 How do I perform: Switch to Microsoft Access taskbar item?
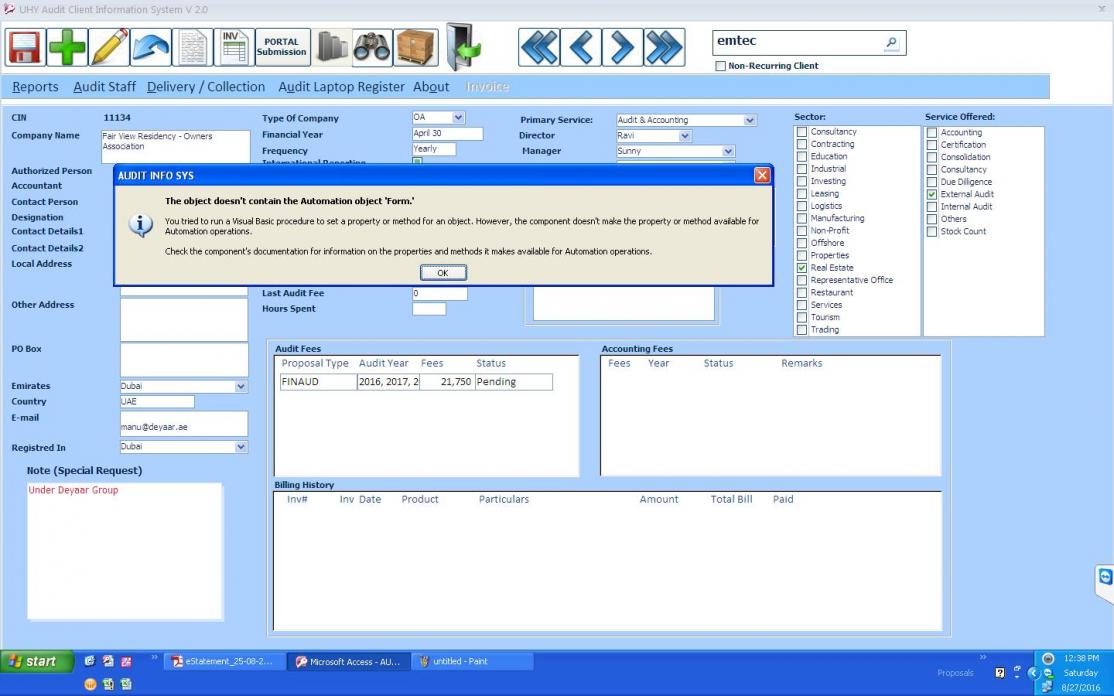click(348, 661)
